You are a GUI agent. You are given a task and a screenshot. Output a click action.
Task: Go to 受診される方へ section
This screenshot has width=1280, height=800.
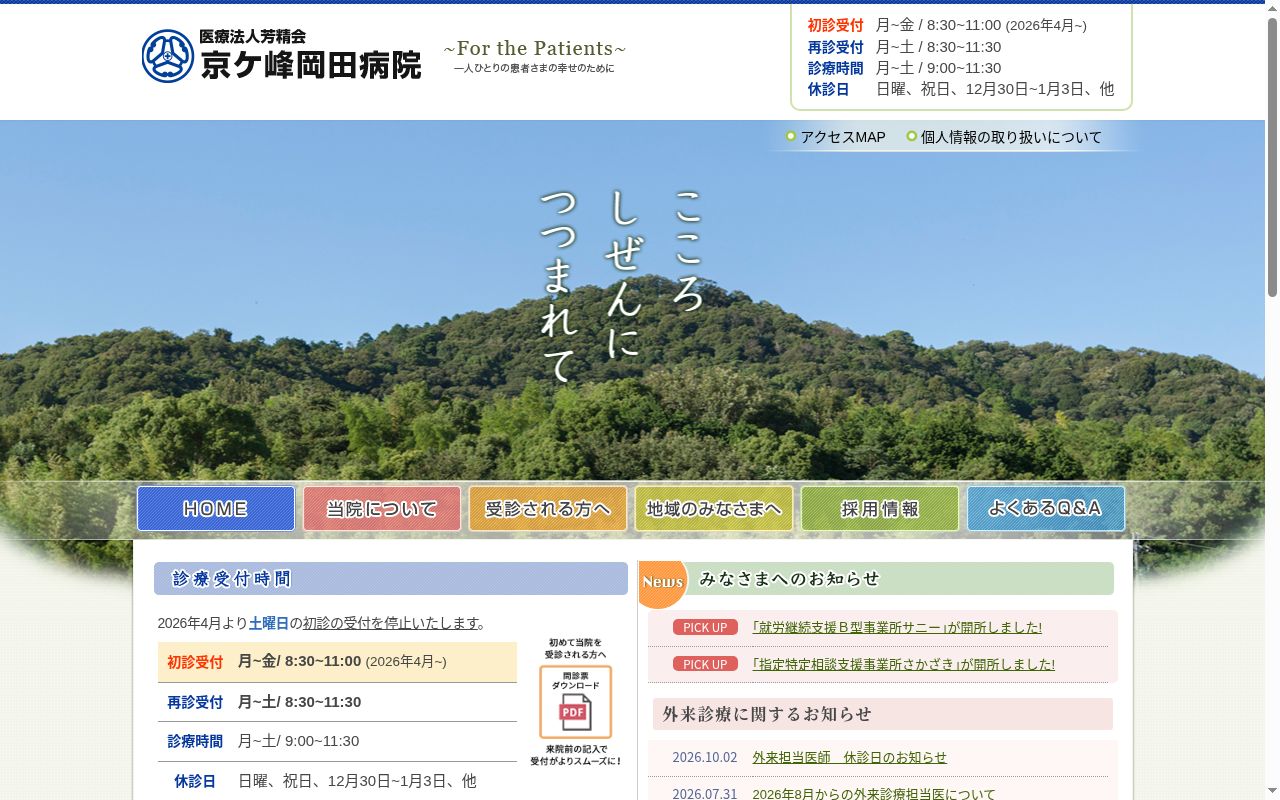(548, 508)
